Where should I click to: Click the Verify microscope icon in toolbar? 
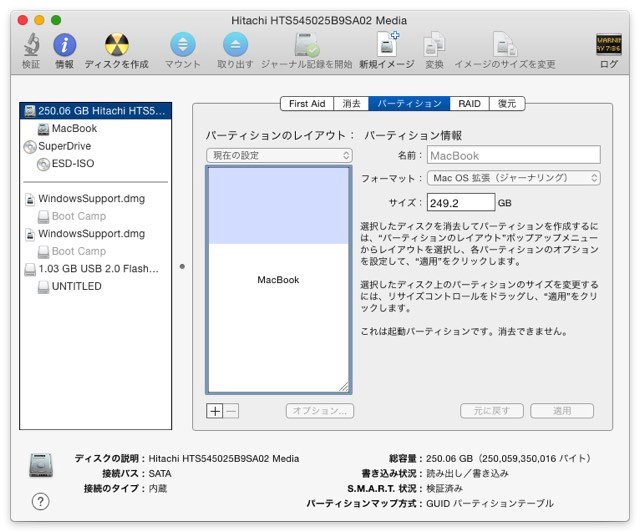coord(31,44)
